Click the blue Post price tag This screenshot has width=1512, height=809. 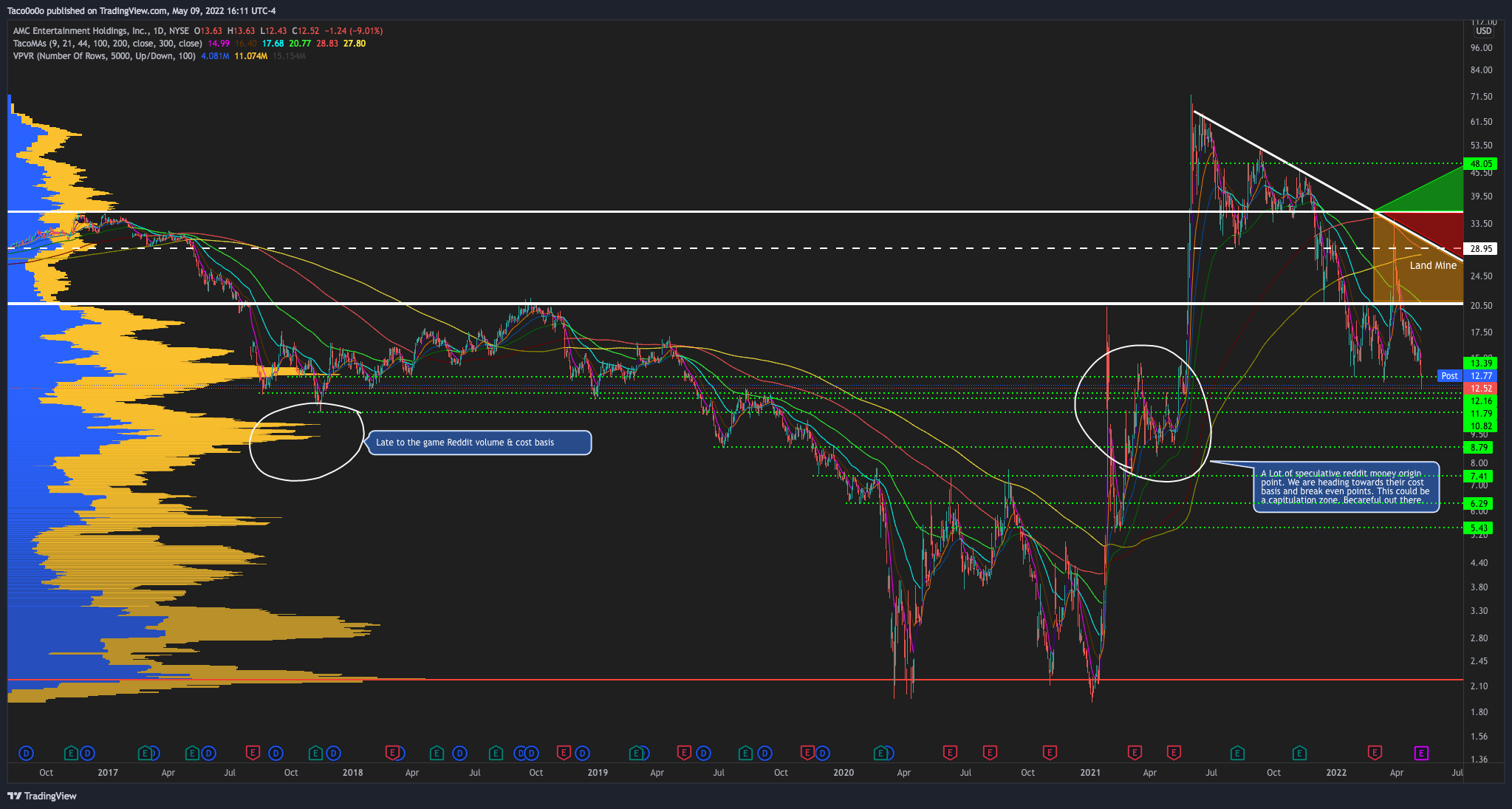pos(1449,376)
